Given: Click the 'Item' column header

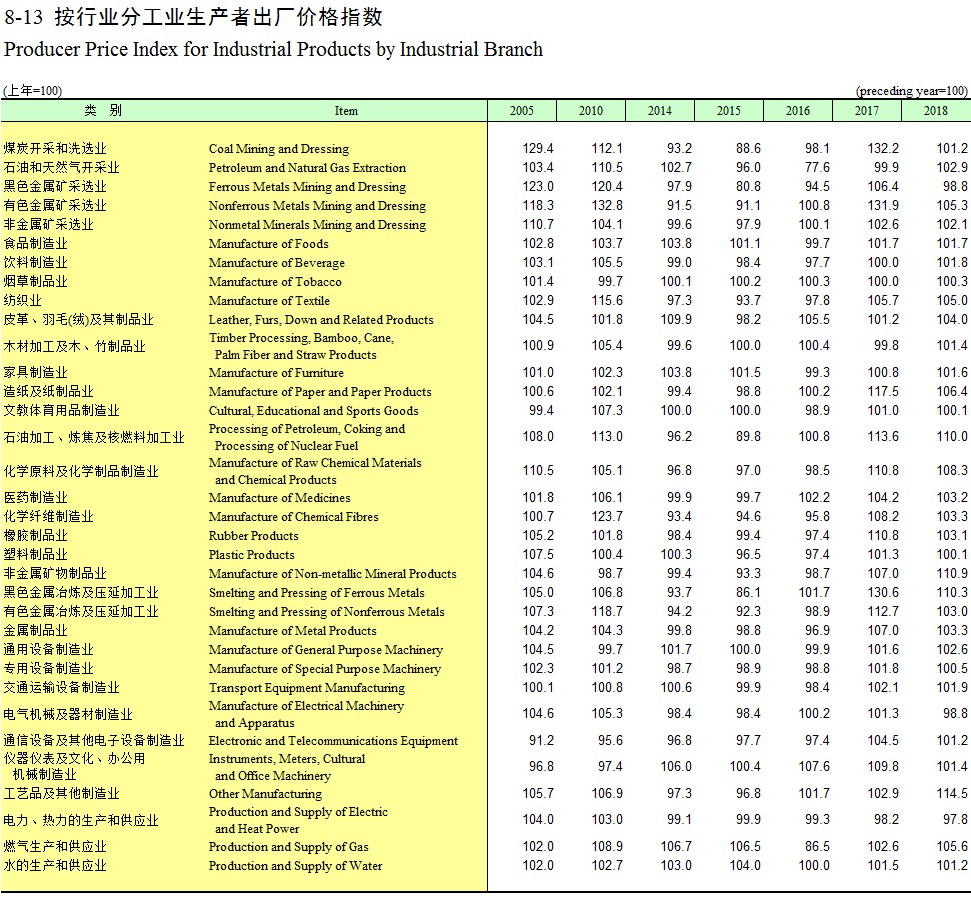Looking at the screenshot, I should tap(346, 111).
